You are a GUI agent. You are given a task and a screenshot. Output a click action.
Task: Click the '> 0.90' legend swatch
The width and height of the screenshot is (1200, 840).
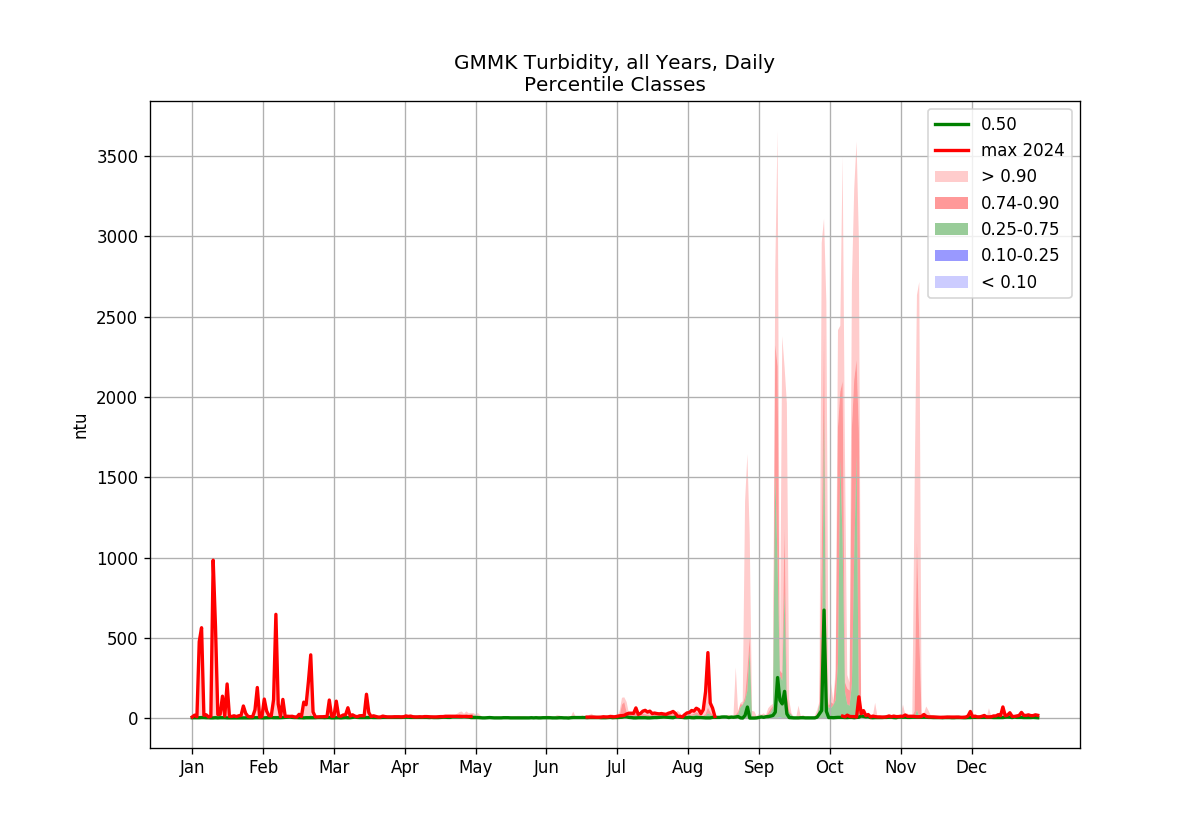coord(951,177)
